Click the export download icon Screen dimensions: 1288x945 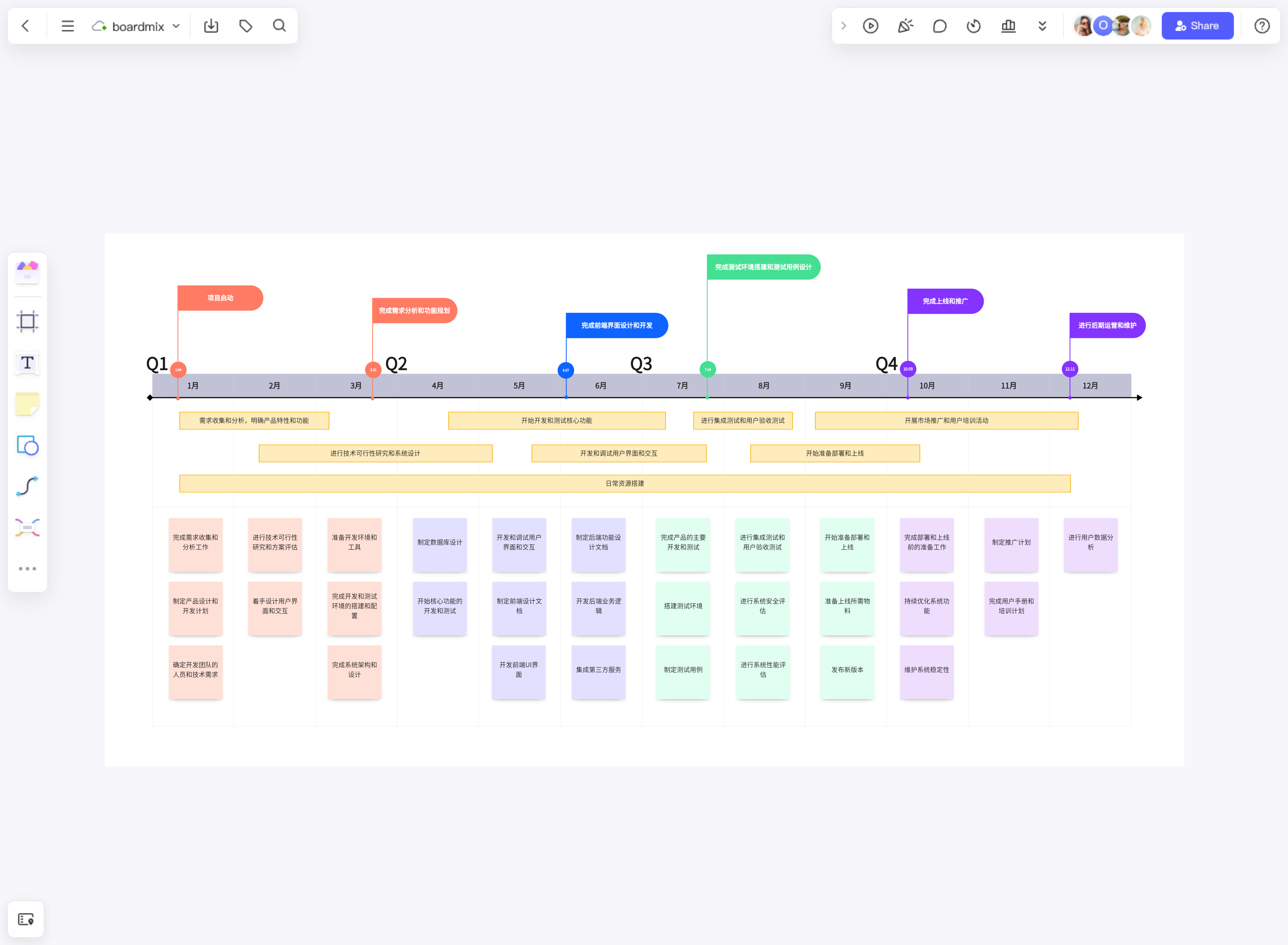(211, 26)
